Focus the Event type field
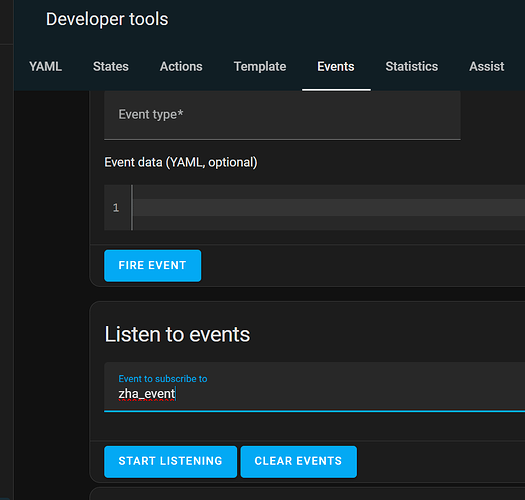Screen dimensions: 525x500 tap(282, 115)
